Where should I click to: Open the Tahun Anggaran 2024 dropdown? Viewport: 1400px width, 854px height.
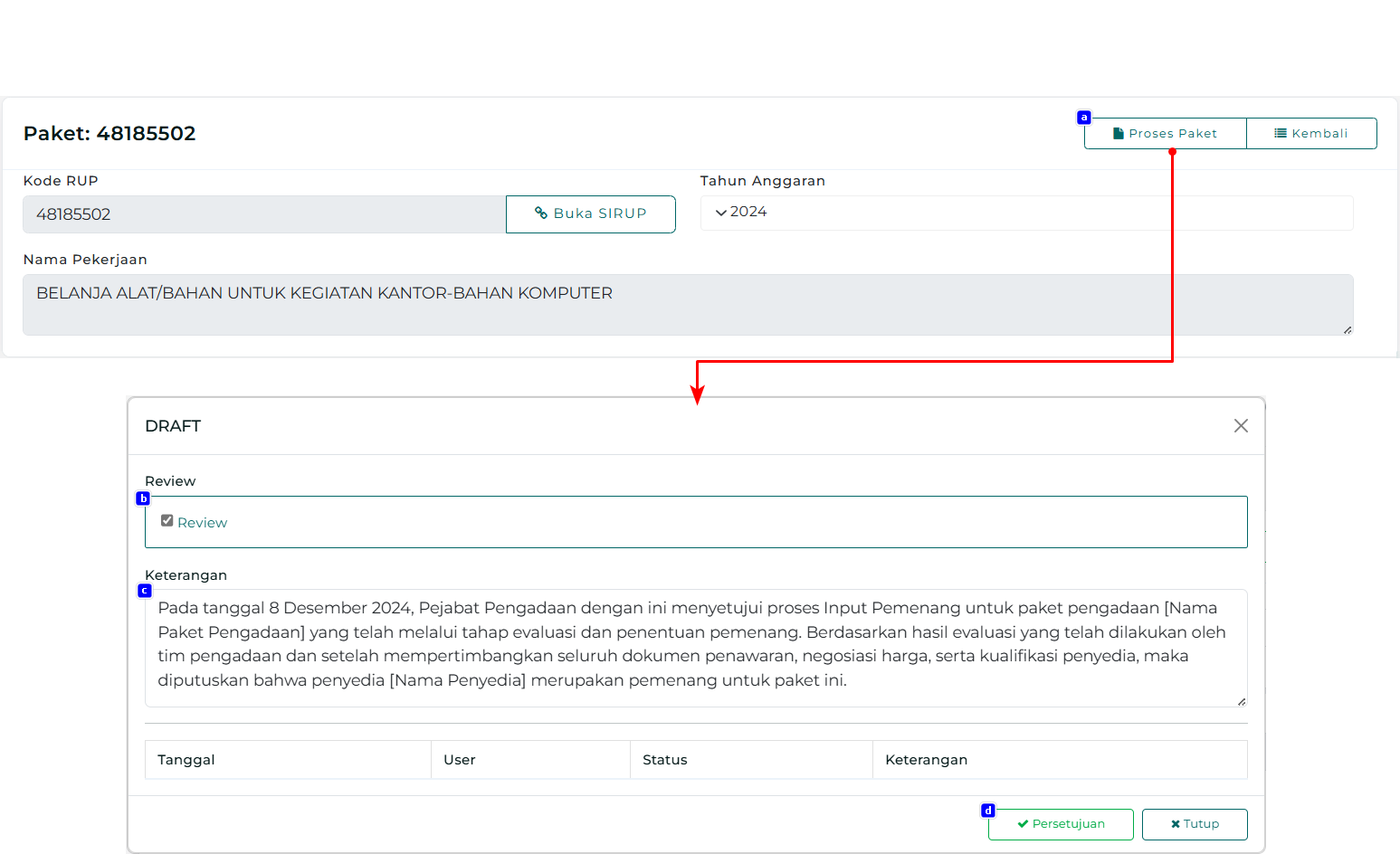(x=1026, y=213)
